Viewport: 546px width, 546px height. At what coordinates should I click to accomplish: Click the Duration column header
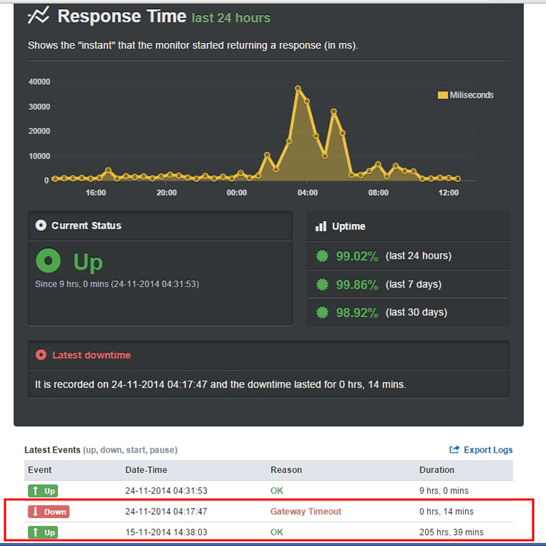[x=437, y=470]
